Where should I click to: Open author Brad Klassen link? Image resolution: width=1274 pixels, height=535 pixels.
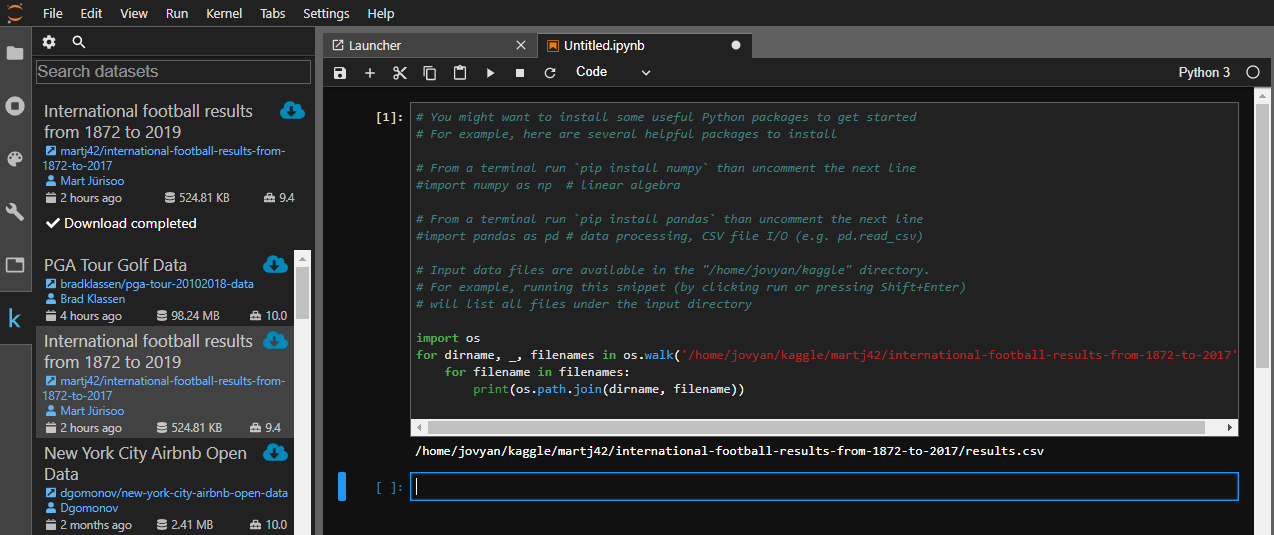click(95, 299)
